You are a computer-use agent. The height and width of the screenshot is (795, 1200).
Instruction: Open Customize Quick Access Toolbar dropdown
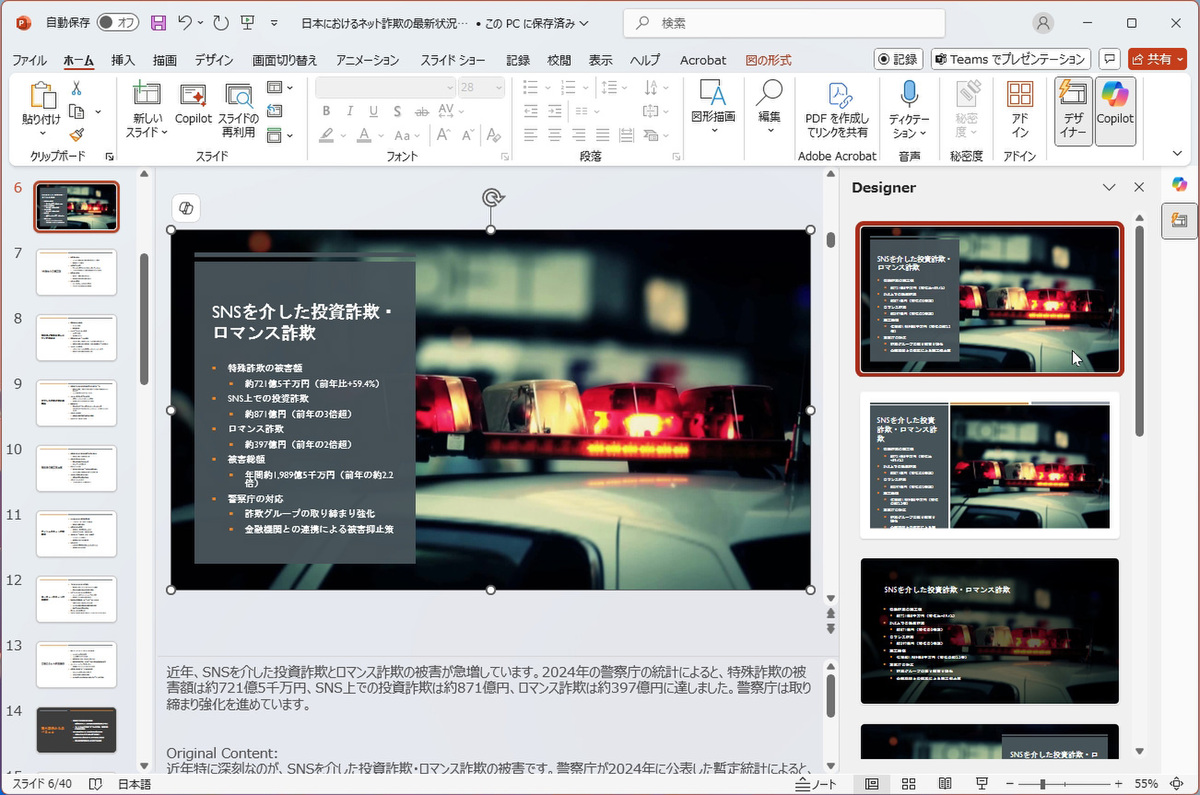[x=275, y=22]
